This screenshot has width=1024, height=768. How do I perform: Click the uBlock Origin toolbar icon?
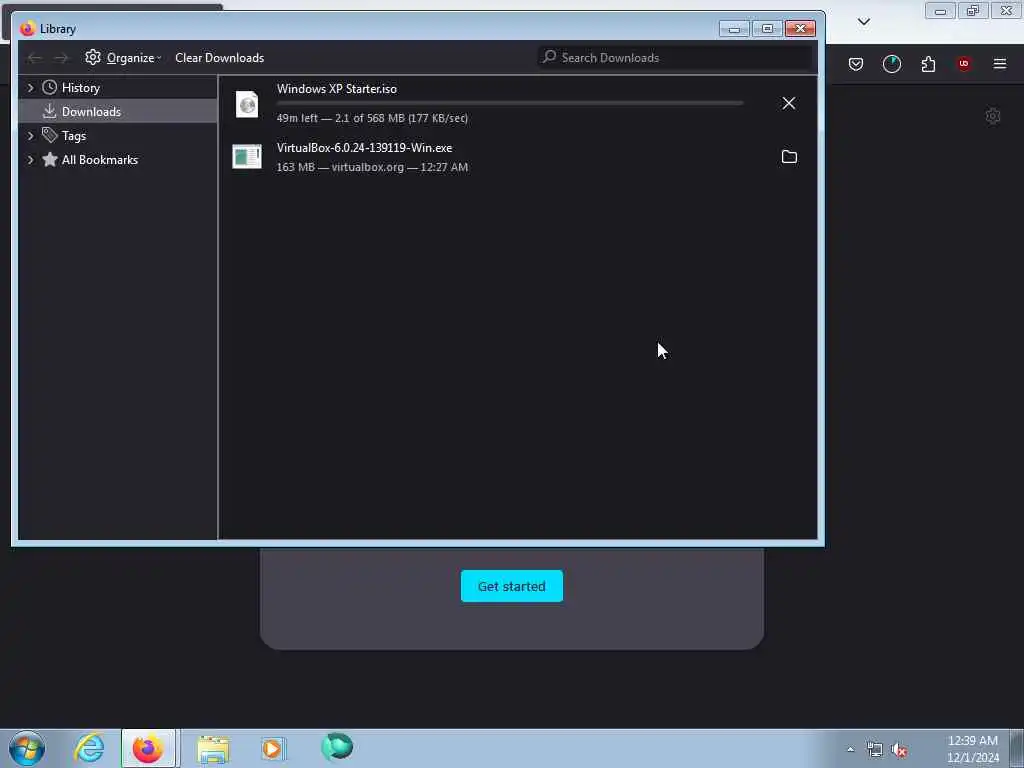pyautogui.click(x=964, y=64)
